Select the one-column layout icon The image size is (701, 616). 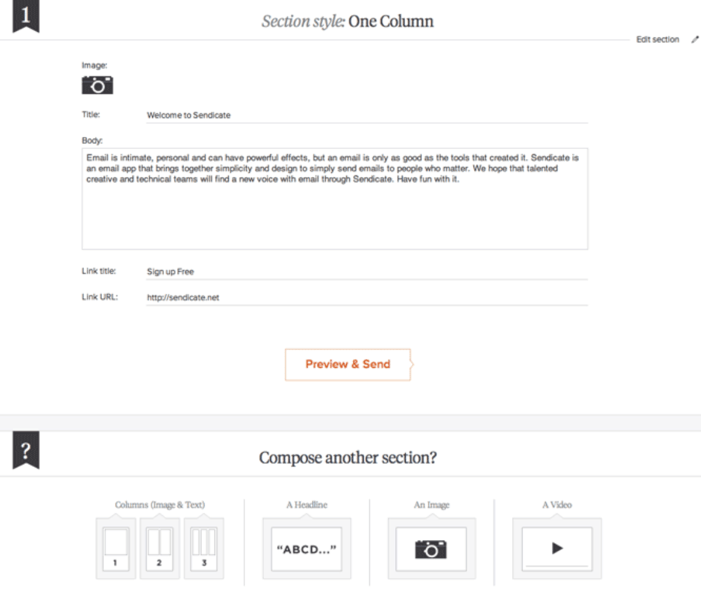pos(116,548)
